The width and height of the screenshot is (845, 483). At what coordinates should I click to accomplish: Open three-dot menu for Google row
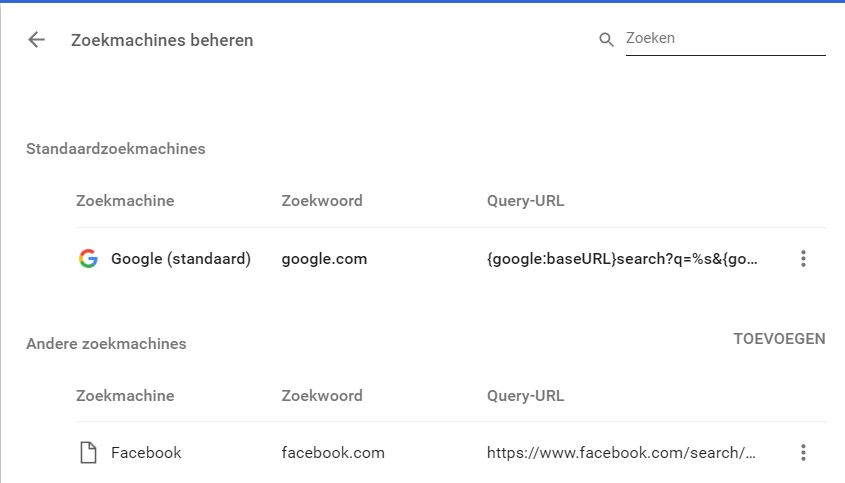(x=803, y=259)
